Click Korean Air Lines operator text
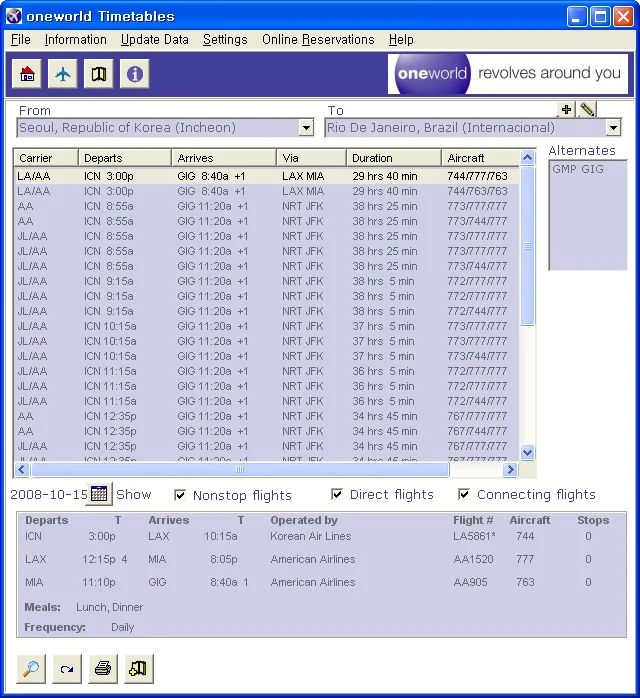640x698 pixels. pos(311,536)
